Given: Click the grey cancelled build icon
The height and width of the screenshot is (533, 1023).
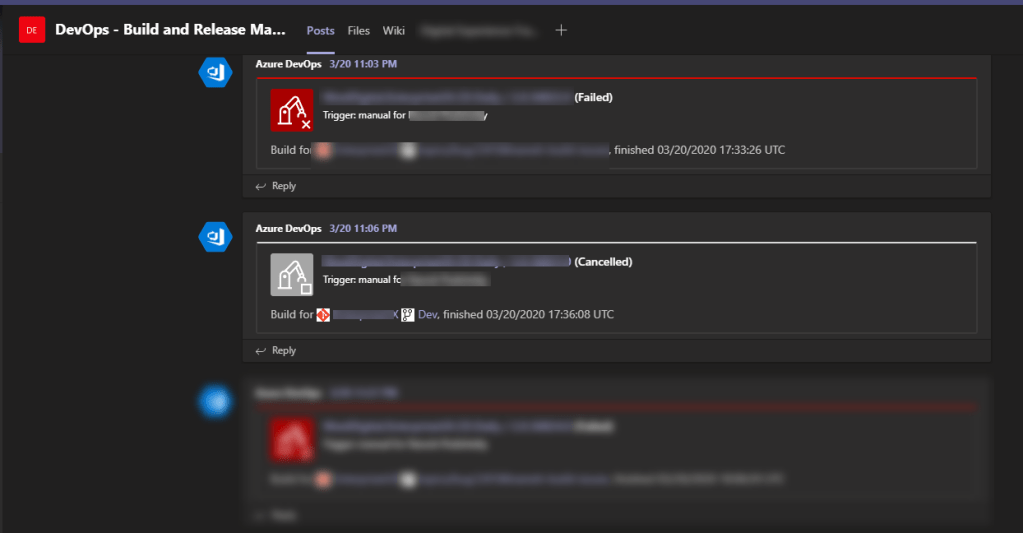Looking at the screenshot, I should [x=292, y=274].
